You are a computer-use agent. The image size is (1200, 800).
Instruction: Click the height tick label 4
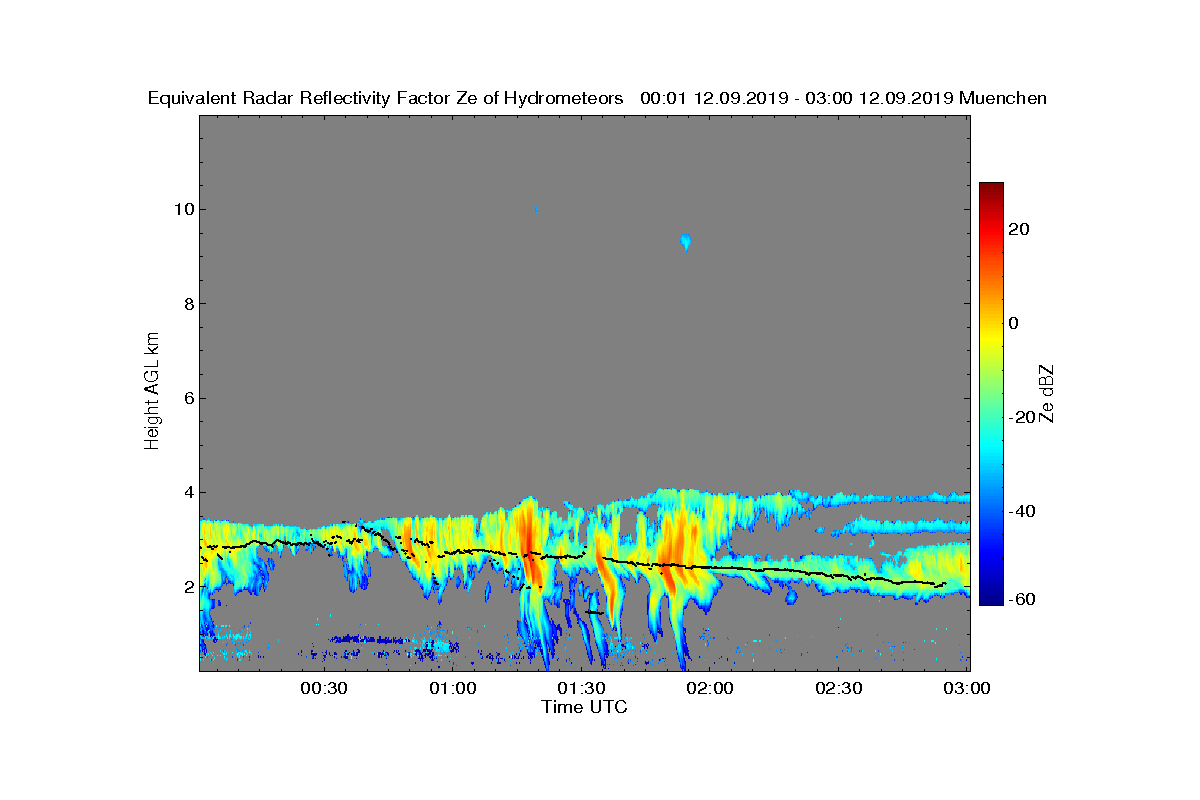[187, 492]
